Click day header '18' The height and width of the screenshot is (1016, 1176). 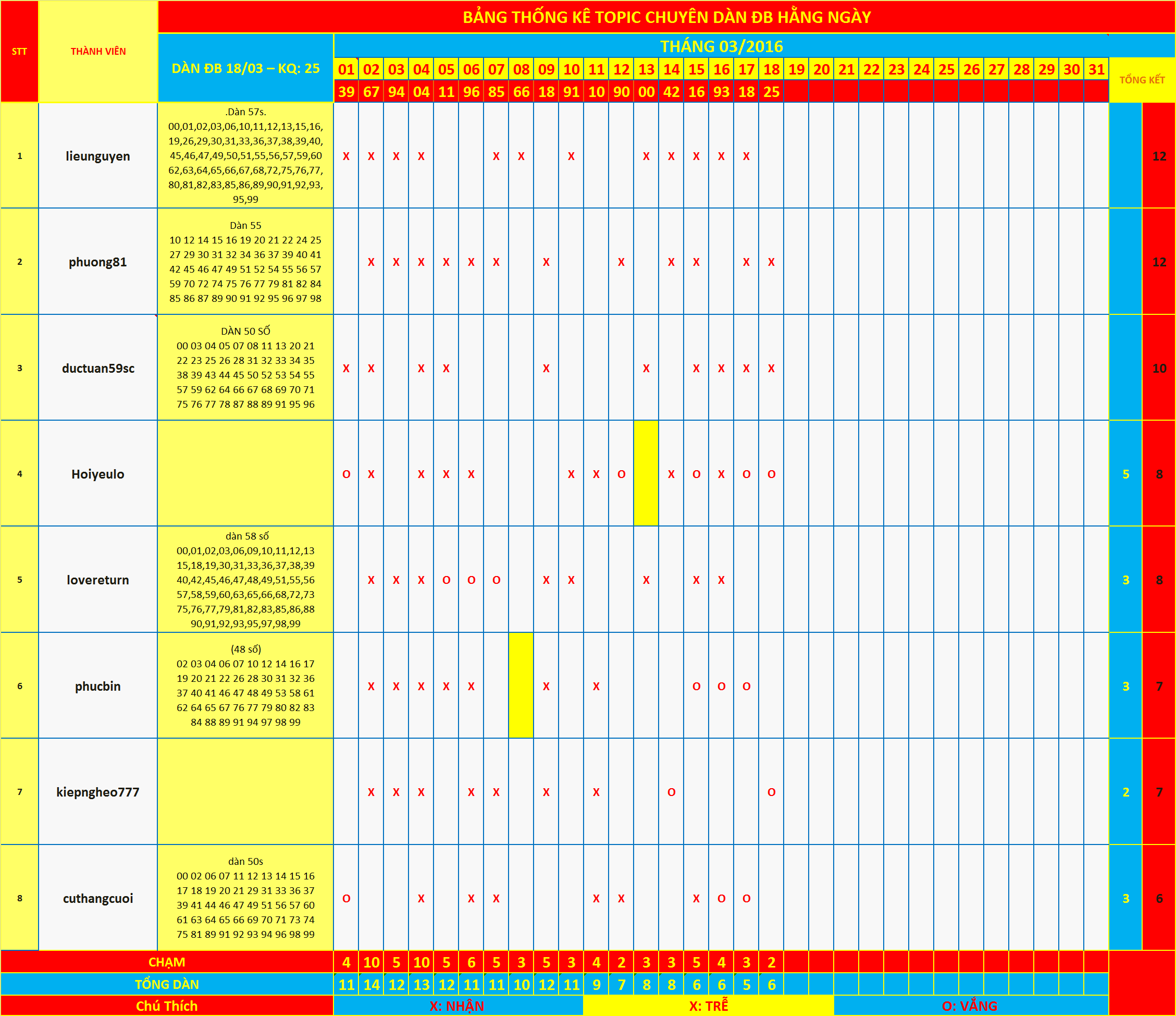tap(771, 69)
